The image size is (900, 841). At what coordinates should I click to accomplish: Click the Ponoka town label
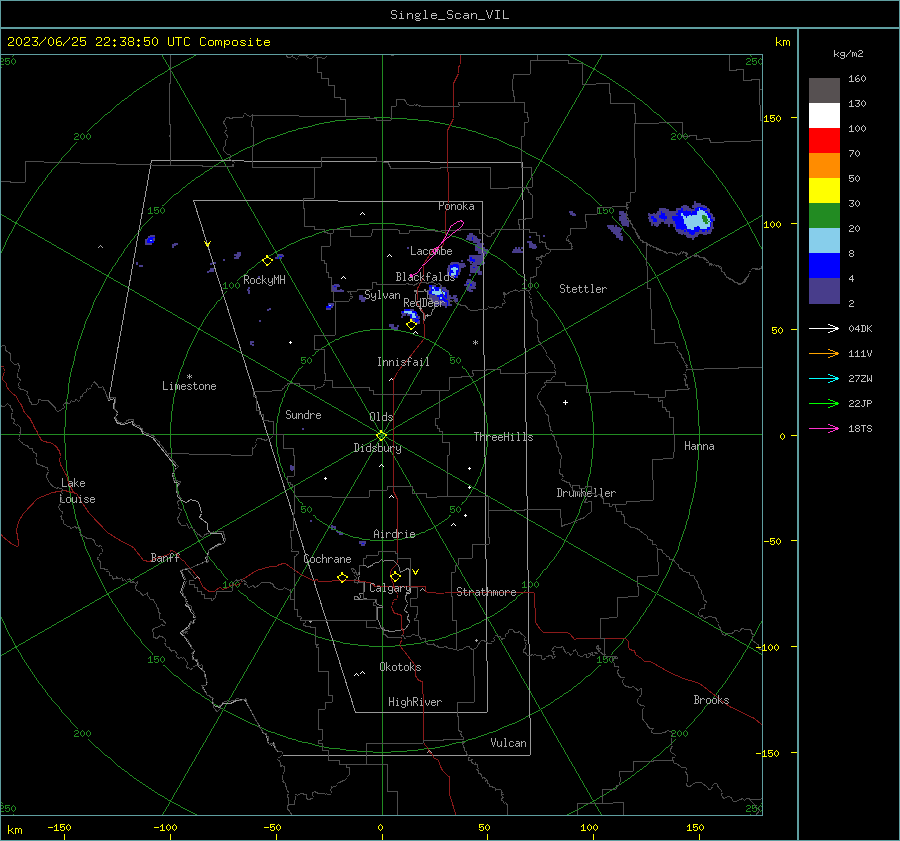pos(456,206)
